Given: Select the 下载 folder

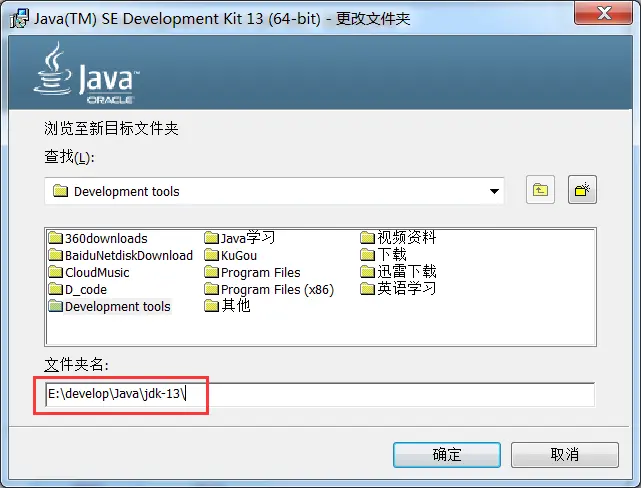Looking at the screenshot, I should pos(383,255).
